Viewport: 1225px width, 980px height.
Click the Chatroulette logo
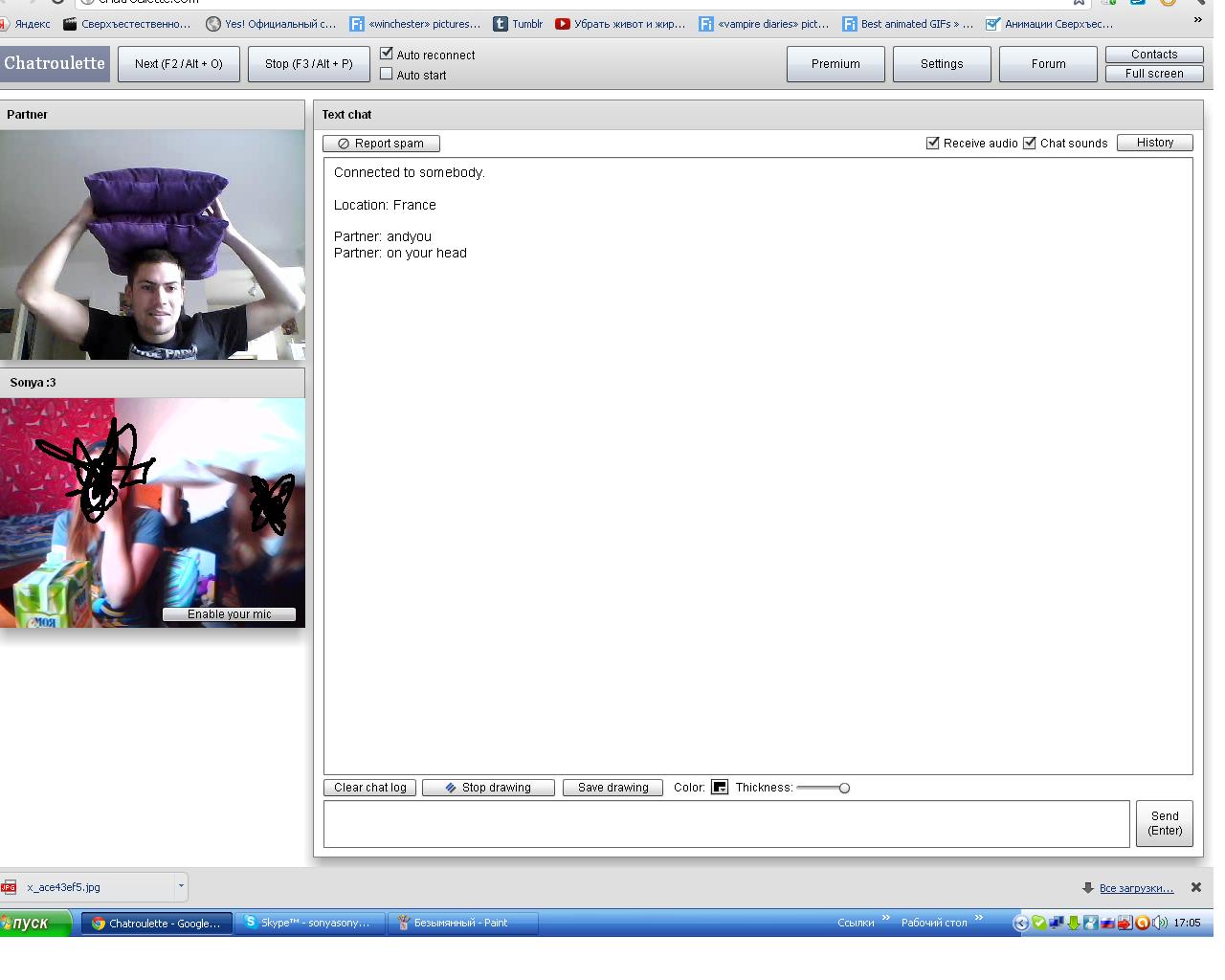point(55,63)
